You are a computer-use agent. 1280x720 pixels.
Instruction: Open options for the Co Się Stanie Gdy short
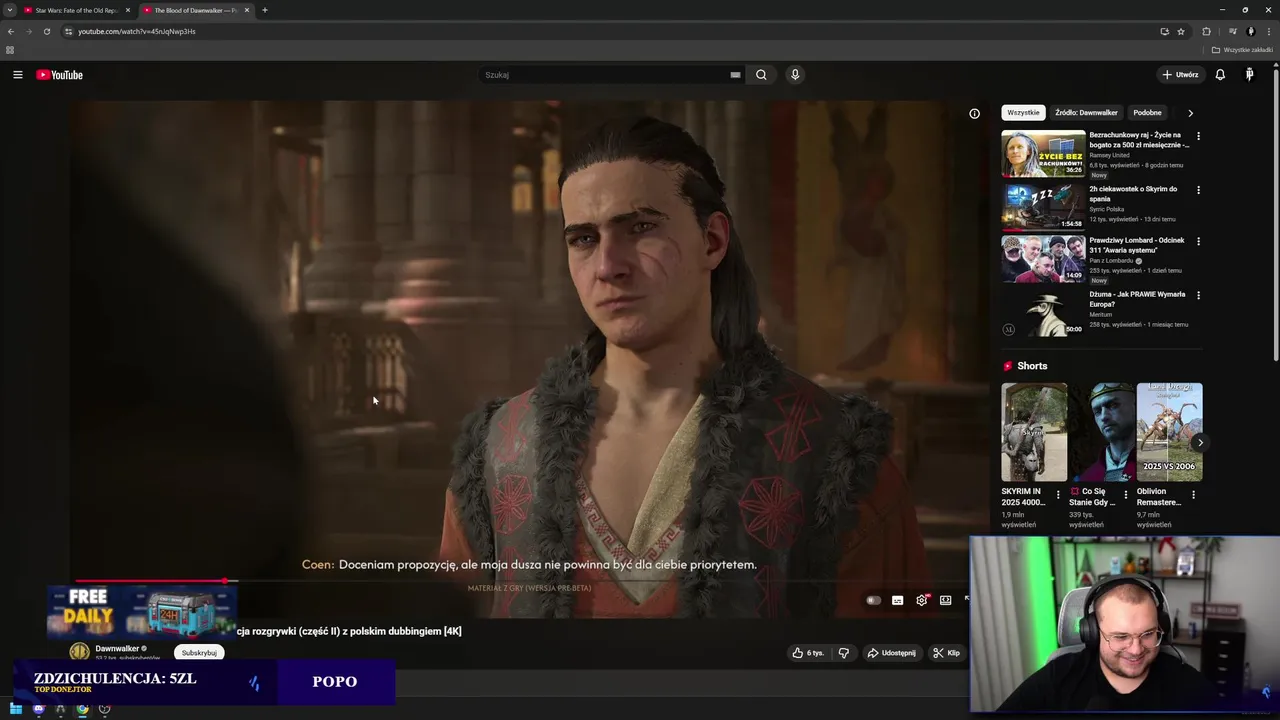1126,494
